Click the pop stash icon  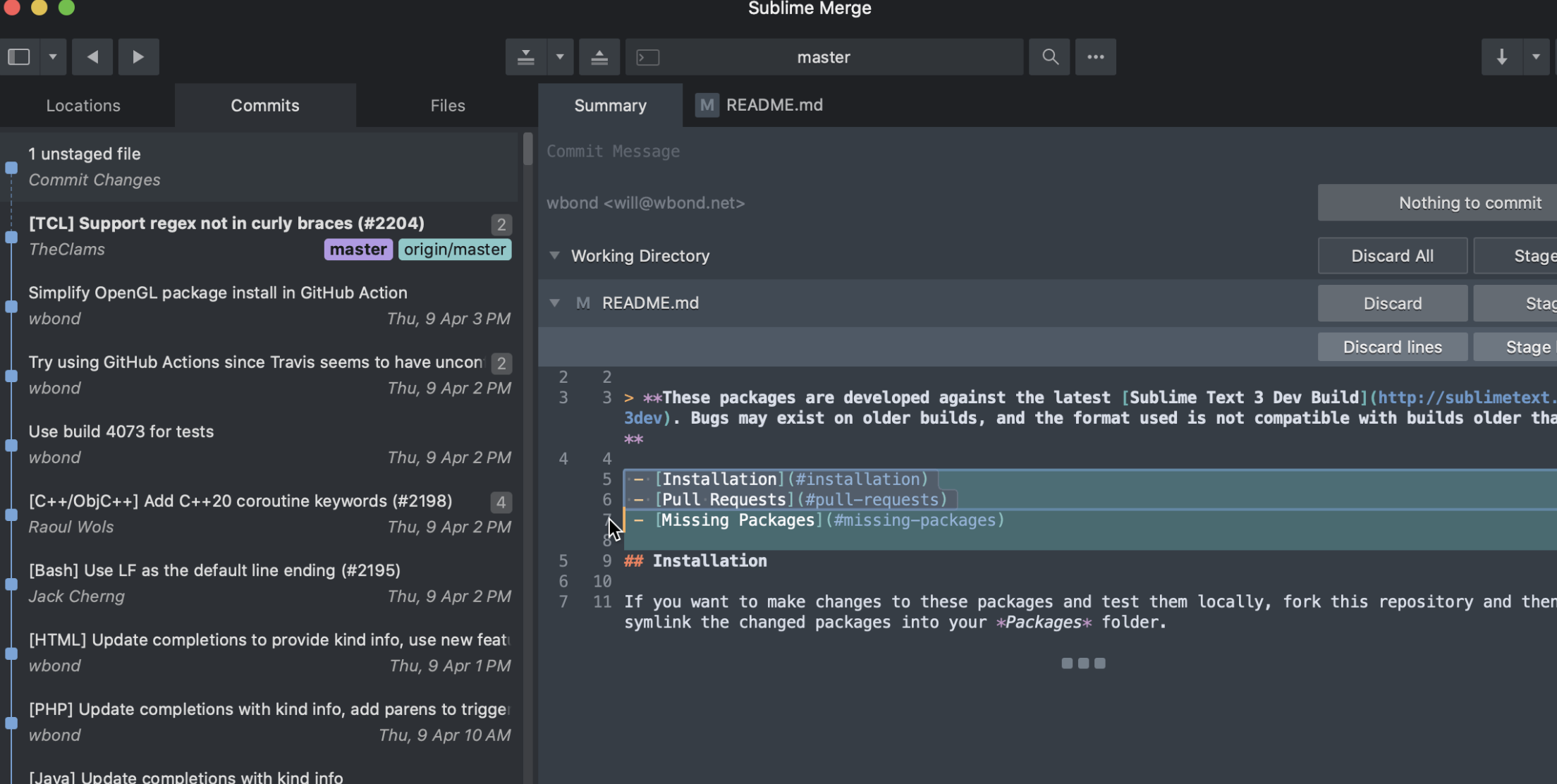point(599,57)
